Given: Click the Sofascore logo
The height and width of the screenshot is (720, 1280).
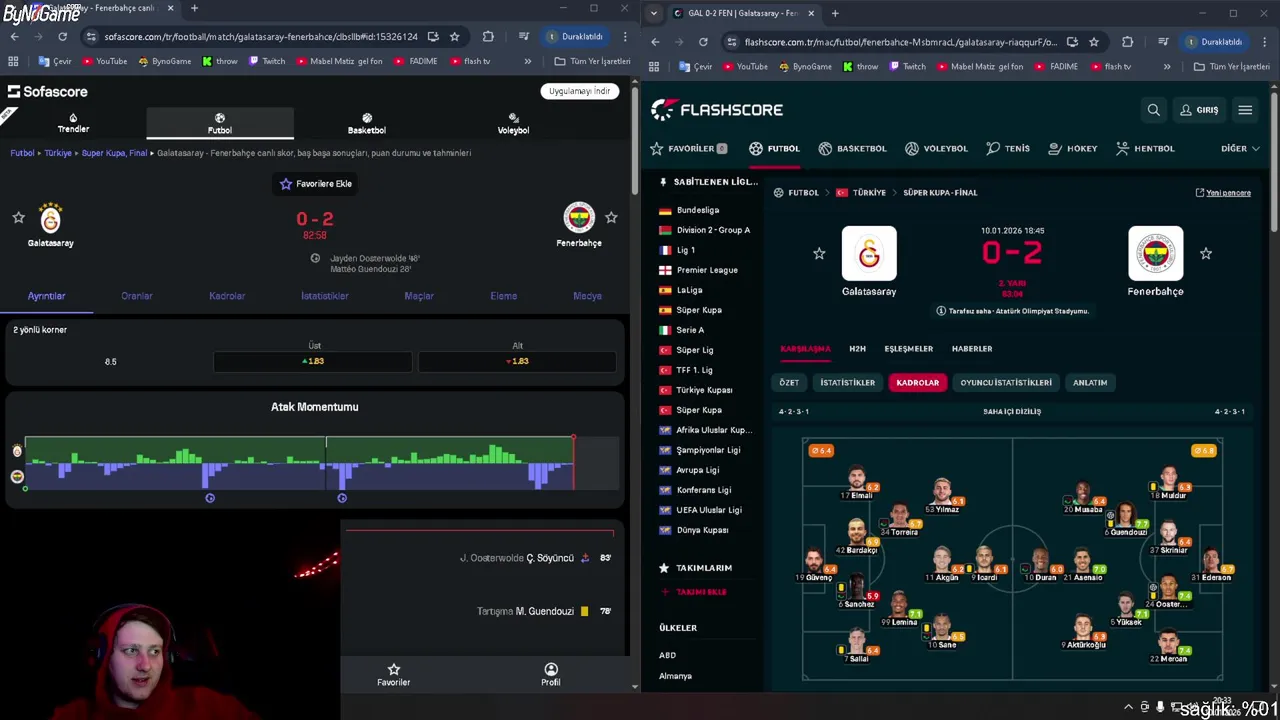Looking at the screenshot, I should point(48,91).
